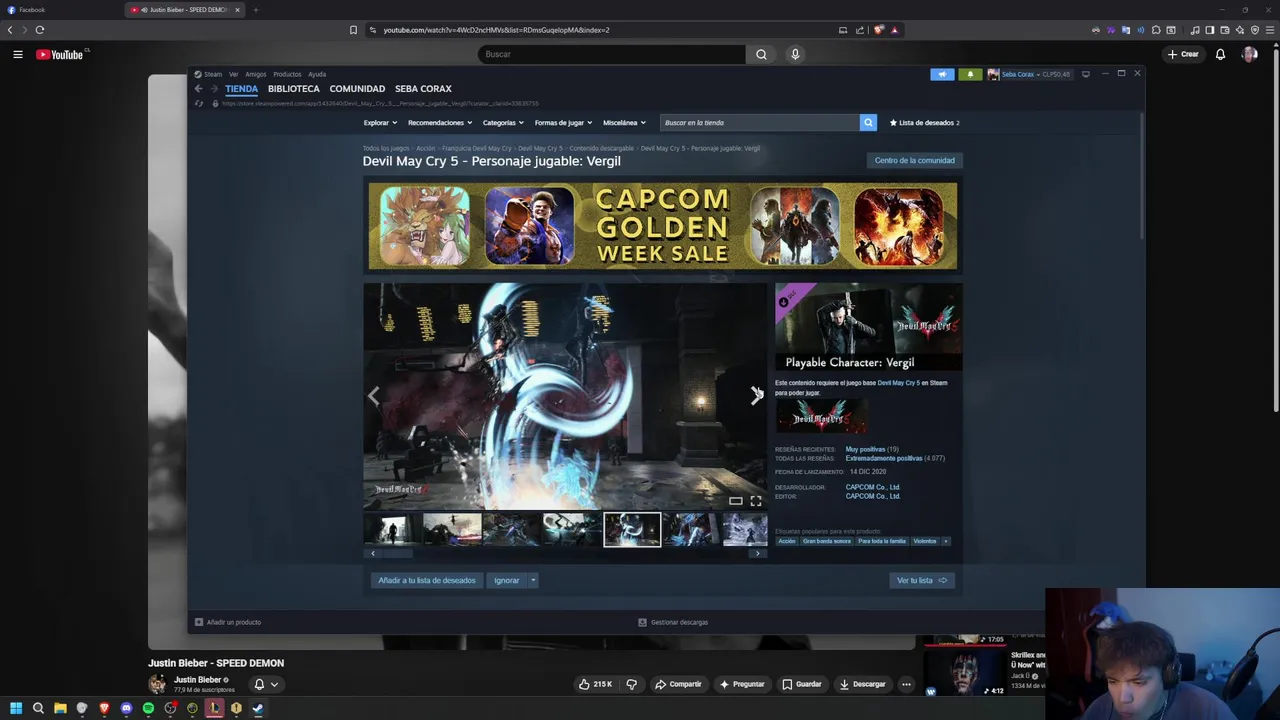
Task: Click Añadir a tu lista de deseados
Action: pos(427,580)
